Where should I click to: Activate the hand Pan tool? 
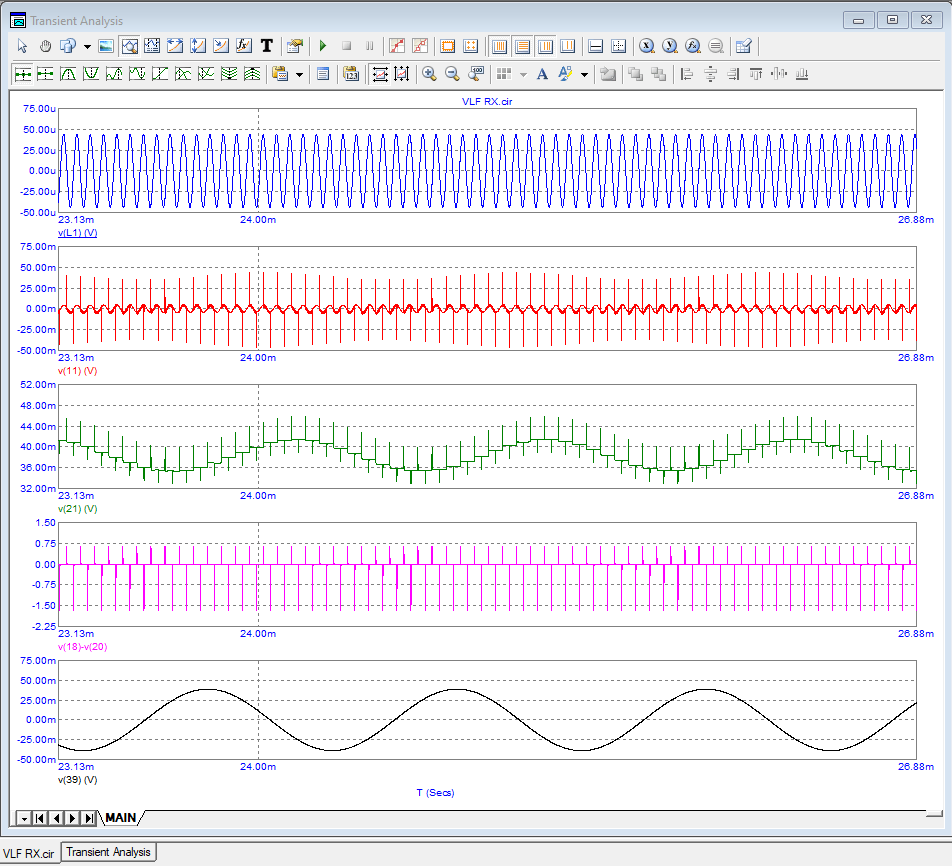tap(46, 46)
